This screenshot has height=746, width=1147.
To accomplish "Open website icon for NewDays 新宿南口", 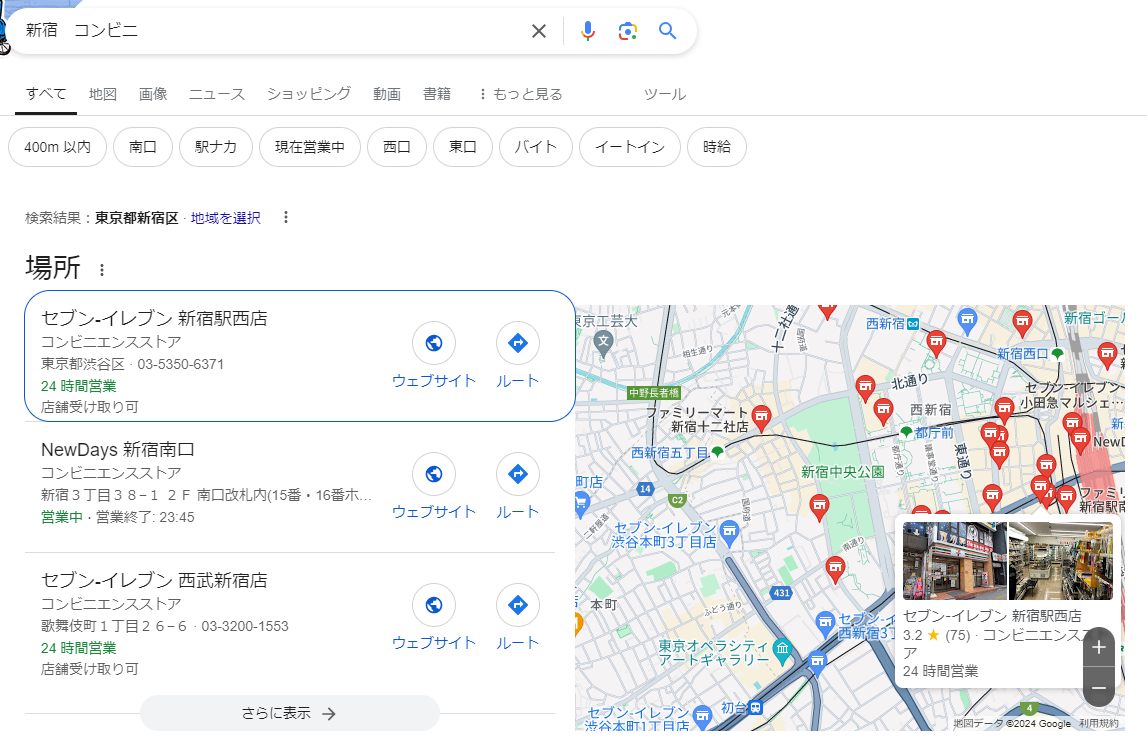I will coord(434,474).
